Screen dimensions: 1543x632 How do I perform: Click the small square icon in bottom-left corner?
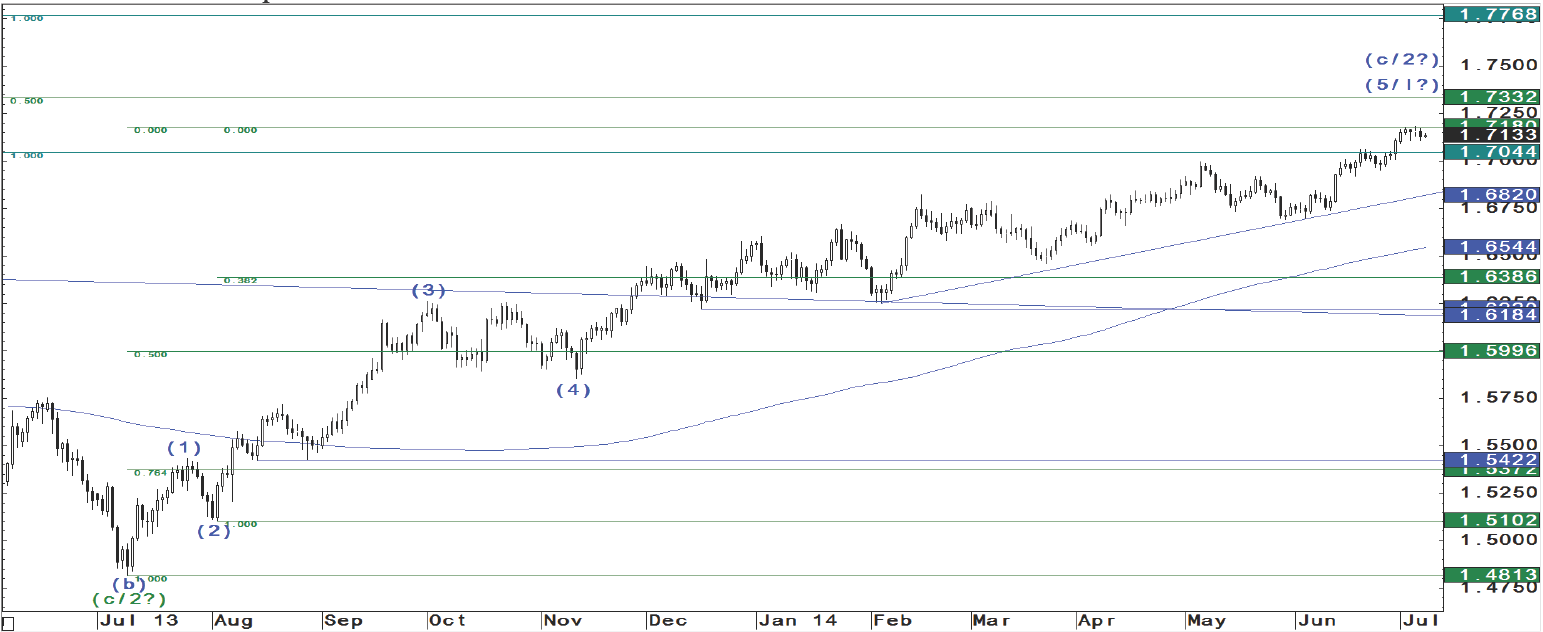click(9, 623)
